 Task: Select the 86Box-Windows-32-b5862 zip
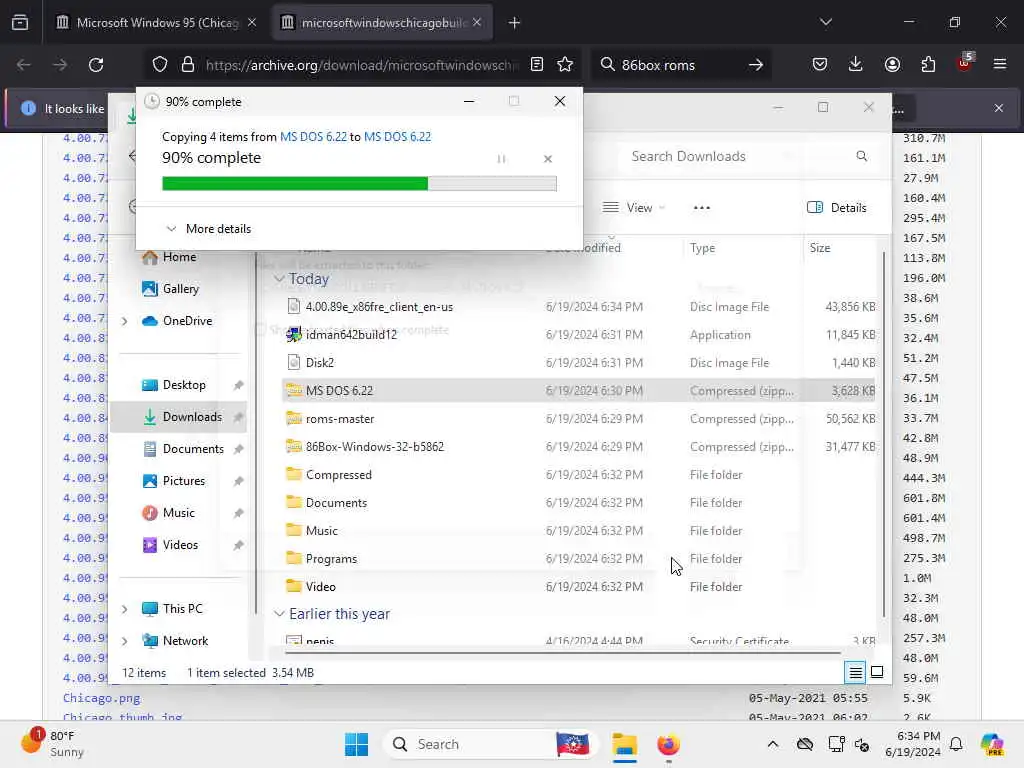(x=579, y=447)
